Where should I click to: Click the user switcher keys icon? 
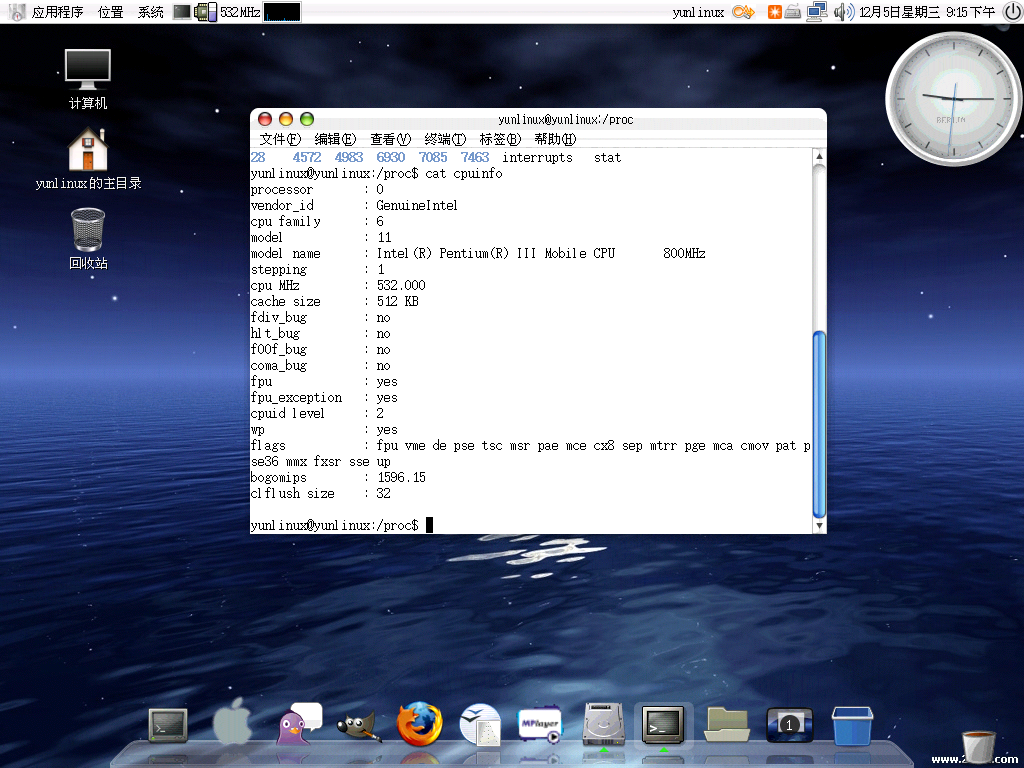point(743,12)
